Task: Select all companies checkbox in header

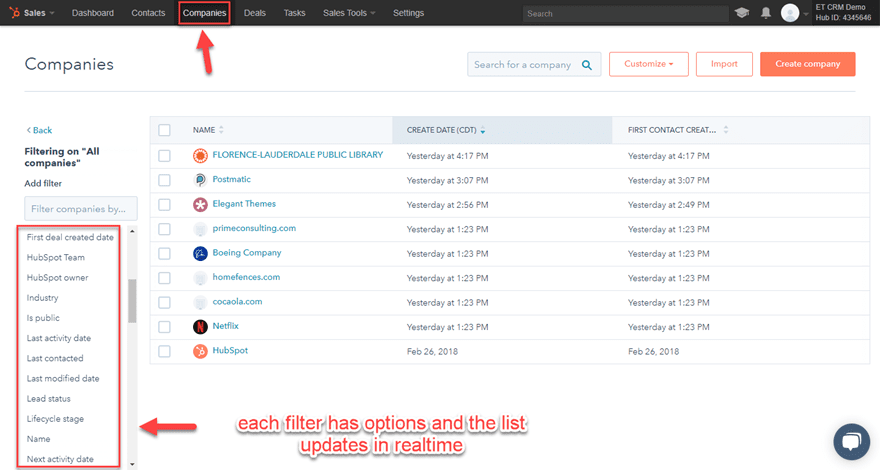Action: [164, 130]
